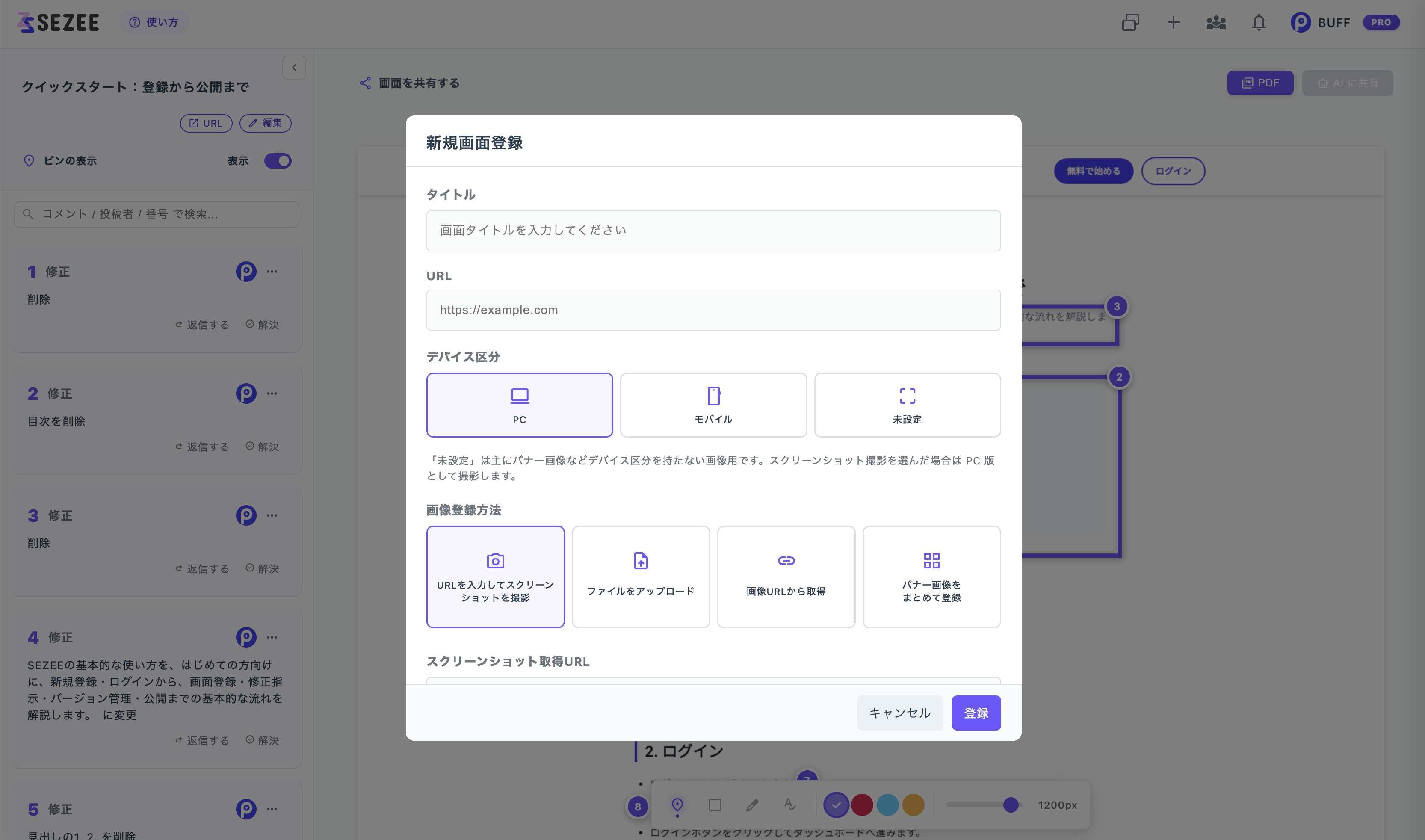
Task: Select the PC device option
Action: coord(520,405)
